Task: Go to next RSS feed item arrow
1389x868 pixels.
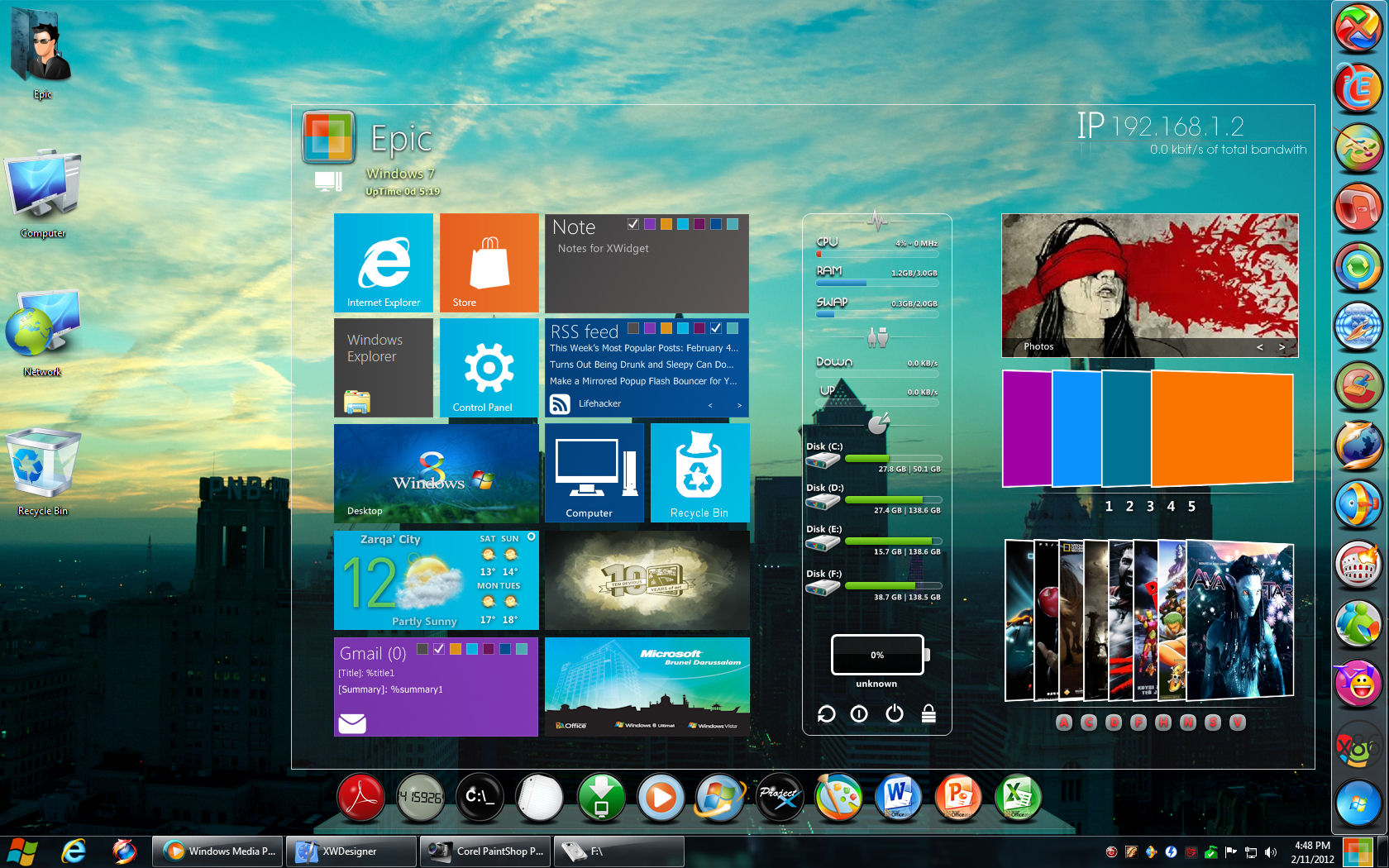Action: (x=739, y=405)
